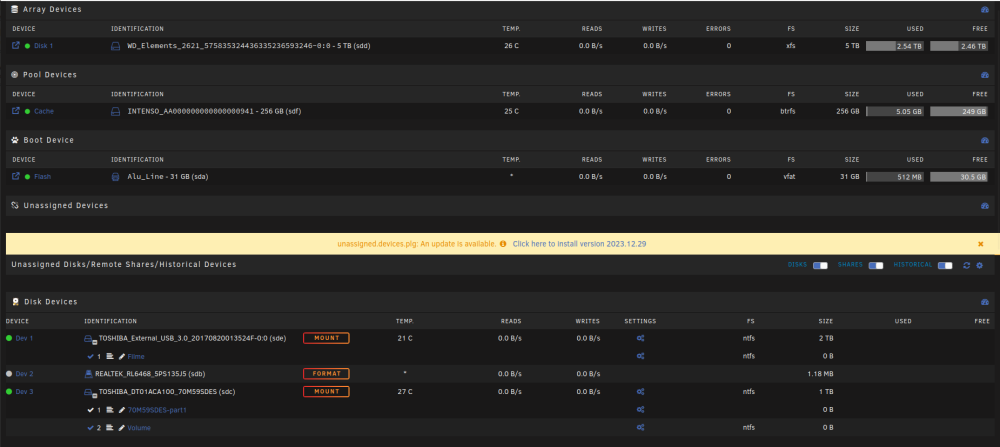Dismiss the unassigned.devices.plg update banner
Image resolution: width=1000 pixels, height=447 pixels.
(981, 244)
